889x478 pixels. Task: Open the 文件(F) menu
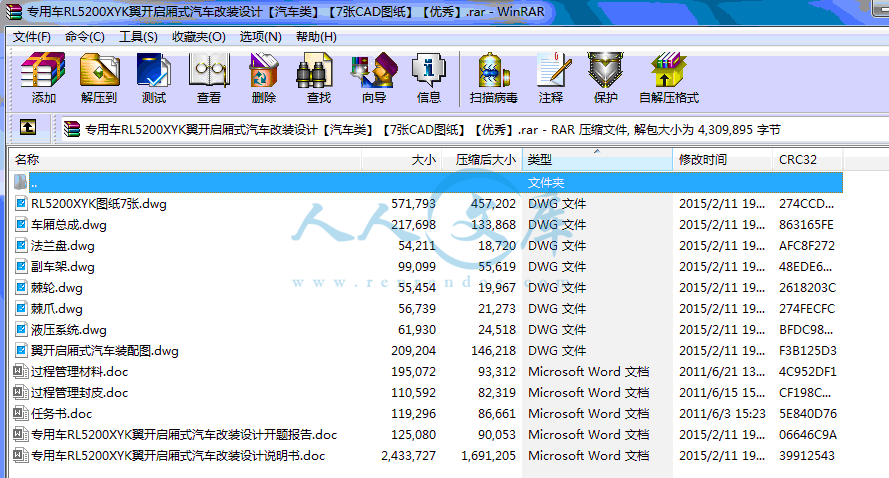click(32, 37)
